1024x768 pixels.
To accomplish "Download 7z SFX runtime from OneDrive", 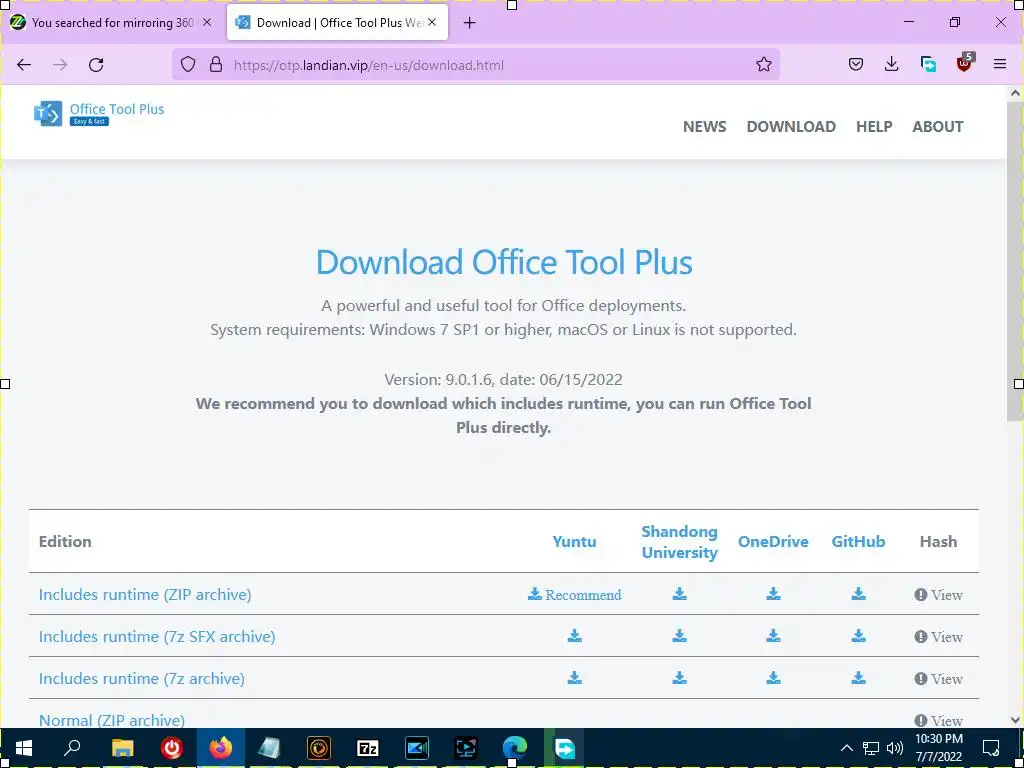I will click(x=773, y=635).
